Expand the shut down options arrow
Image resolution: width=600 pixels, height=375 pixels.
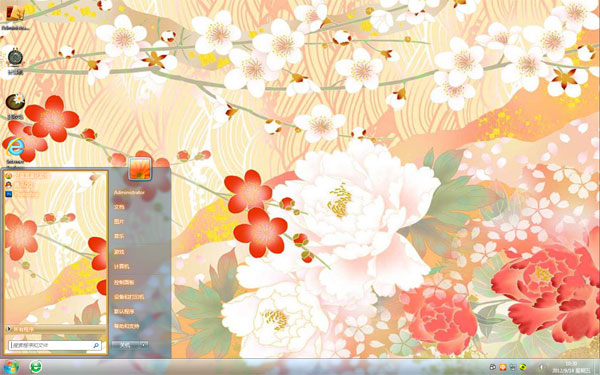tap(143, 345)
